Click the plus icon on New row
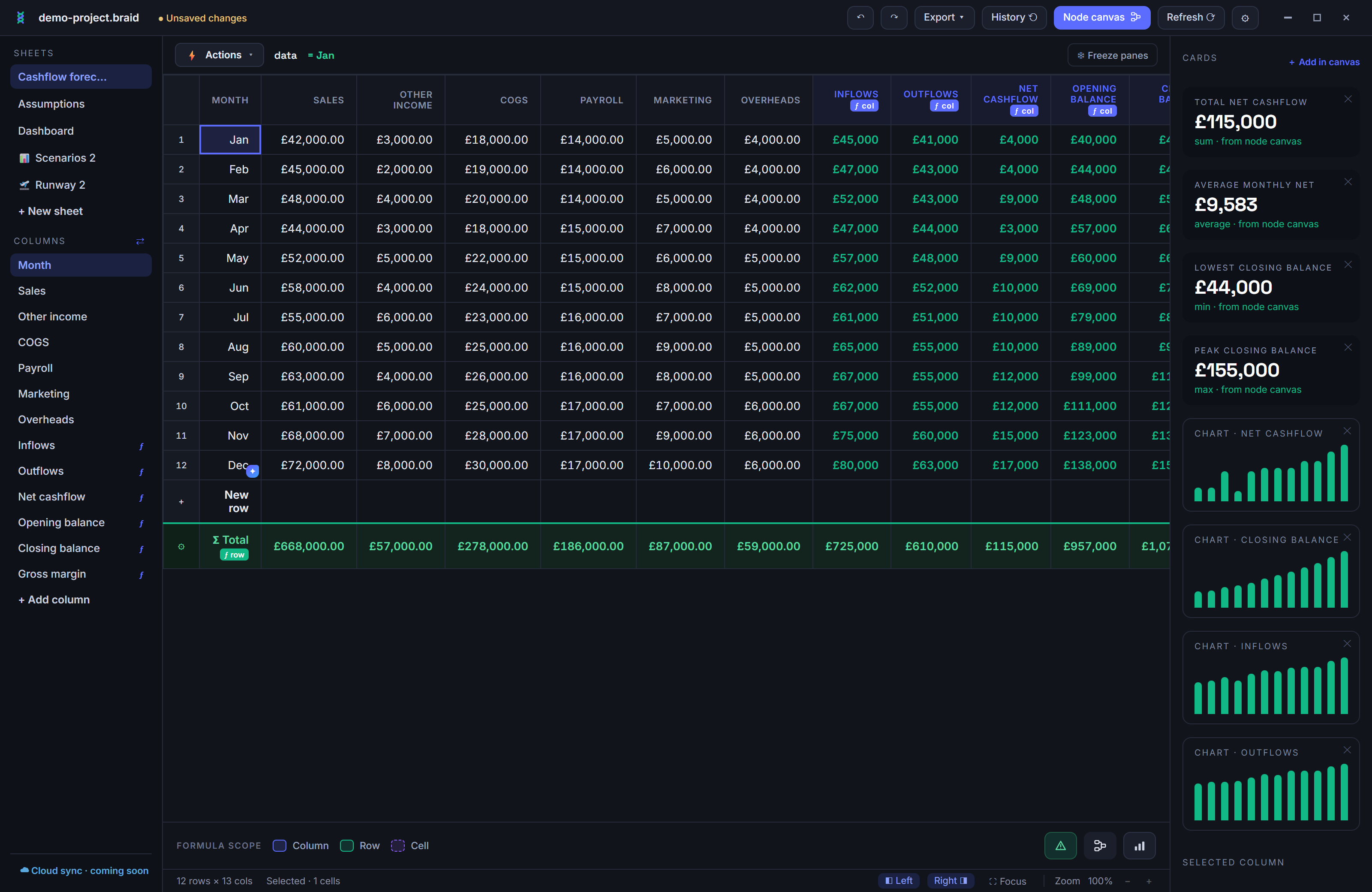 click(181, 502)
